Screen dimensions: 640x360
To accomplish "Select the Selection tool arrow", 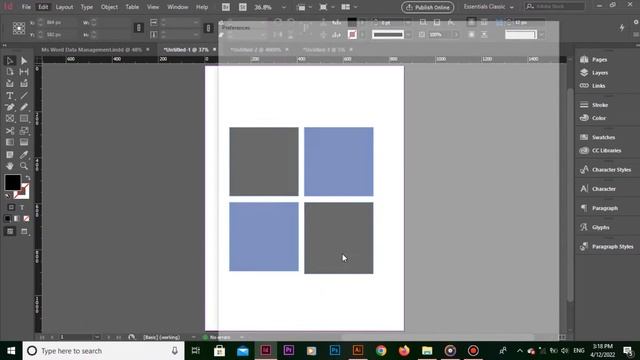I will (x=10, y=61).
